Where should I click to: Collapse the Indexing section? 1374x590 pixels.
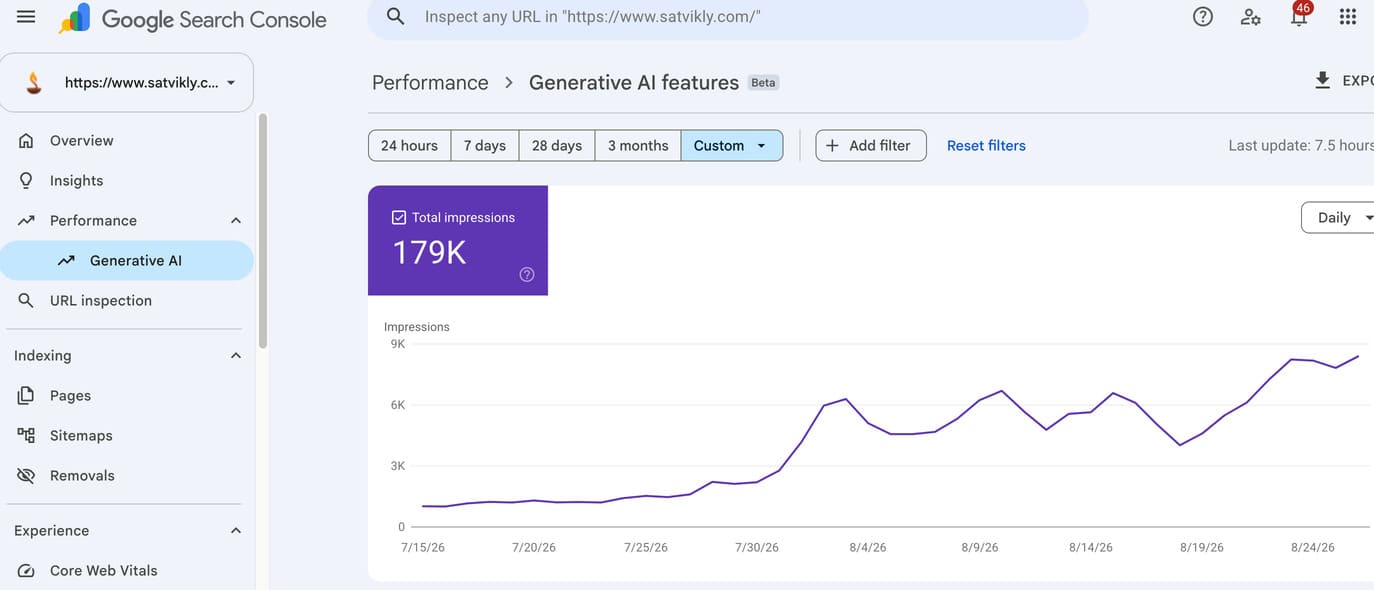[236, 355]
